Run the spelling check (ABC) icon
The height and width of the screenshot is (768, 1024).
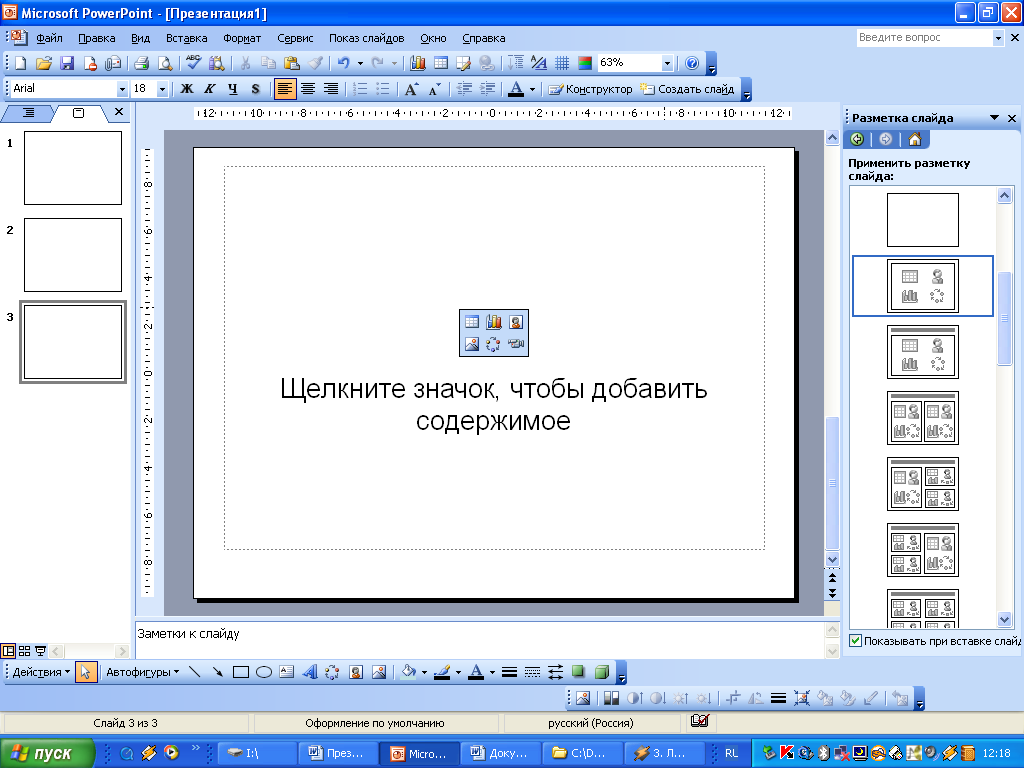(x=193, y=63)
